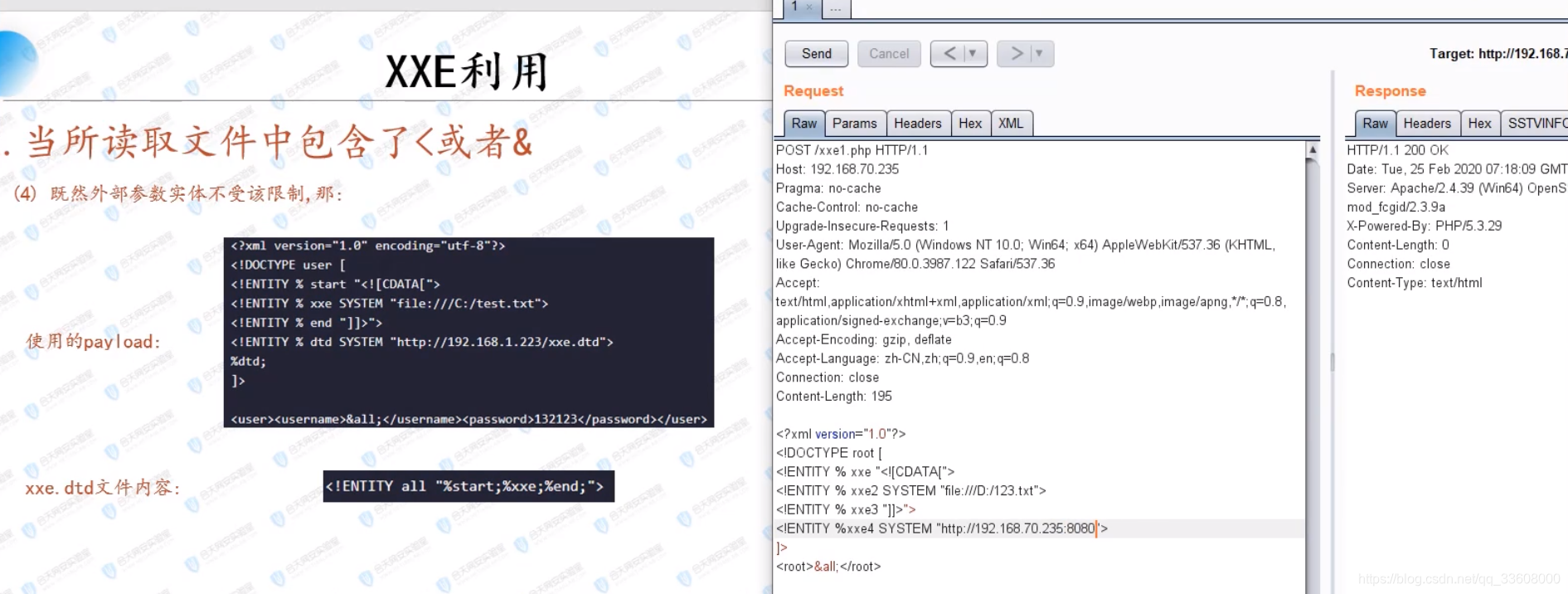Click the Pragma: no-cache header
The width and height of the screenshot is (1568, 594).
tap(828, 188)
